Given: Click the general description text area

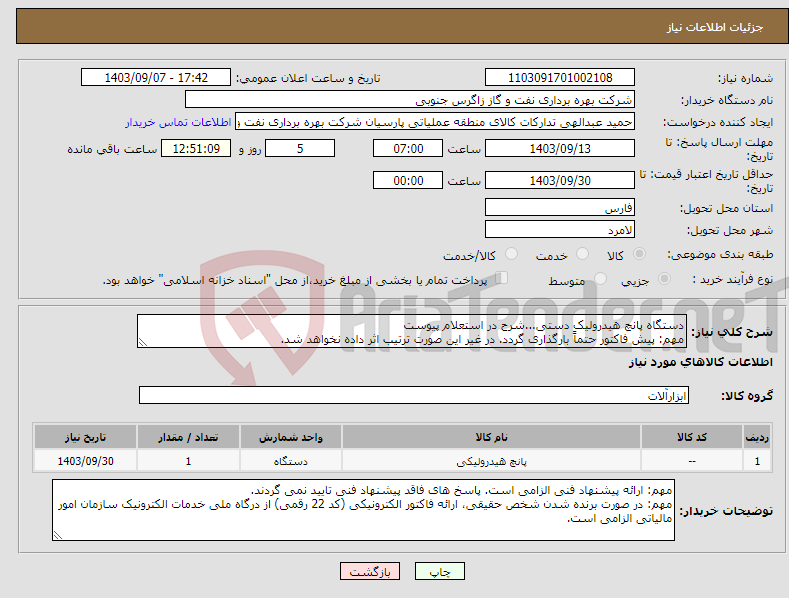Looking at the screenshot, I should [412, 331].
